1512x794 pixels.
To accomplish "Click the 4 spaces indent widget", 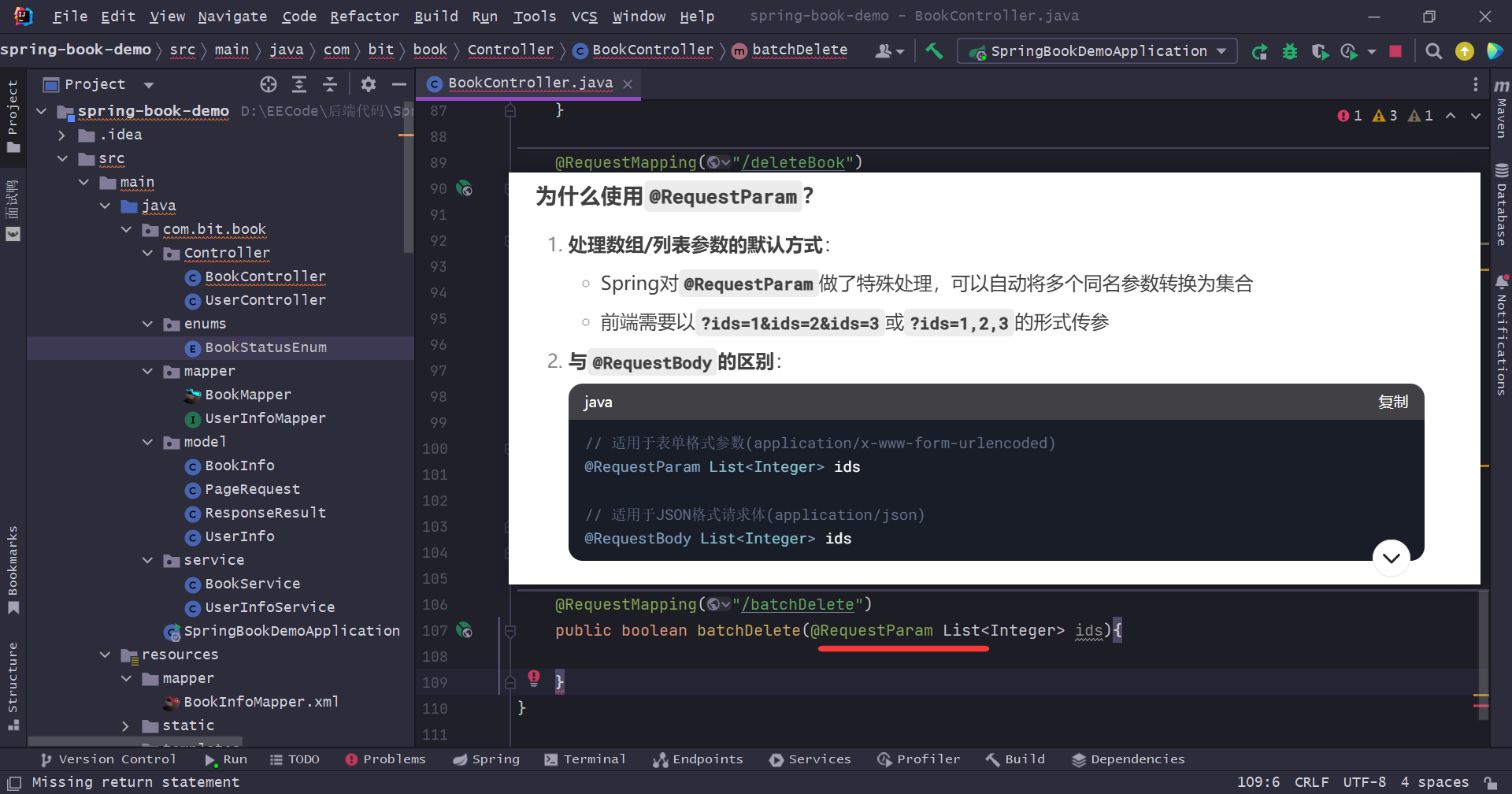I will point(1434,782).
